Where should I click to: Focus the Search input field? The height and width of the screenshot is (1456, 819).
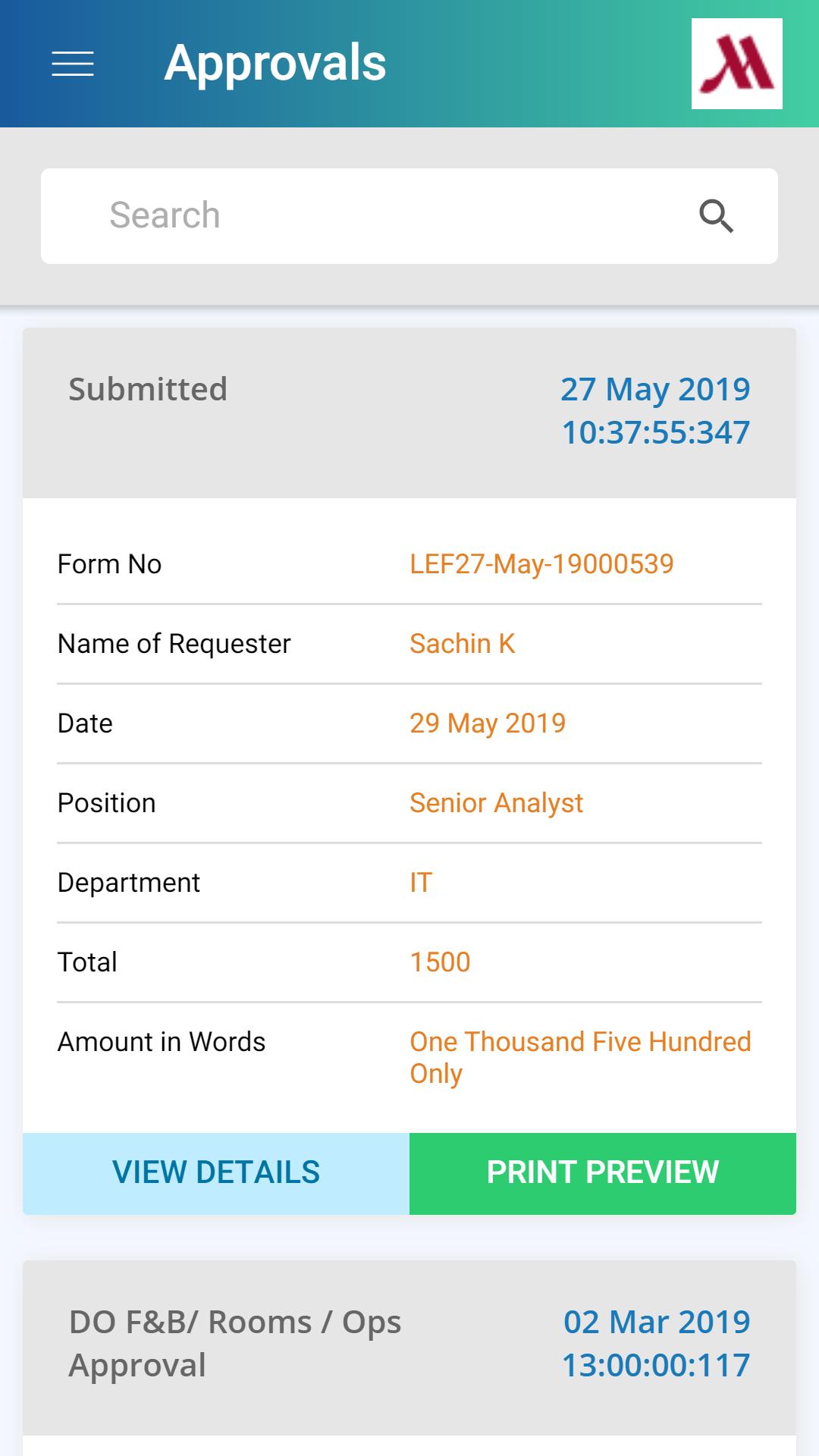point(379,216)
